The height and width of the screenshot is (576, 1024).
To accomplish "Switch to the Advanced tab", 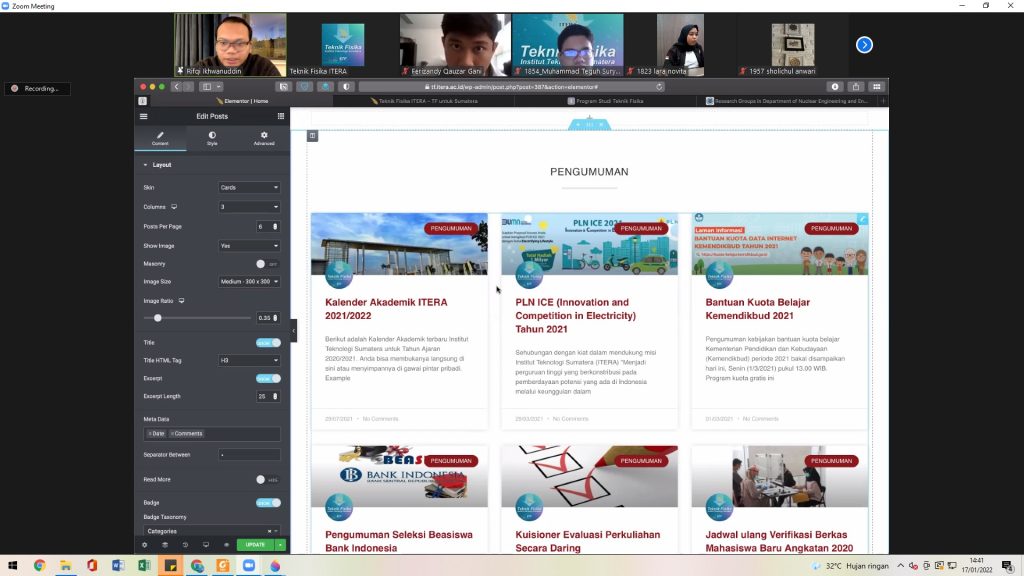I will (x=264, y=138).
